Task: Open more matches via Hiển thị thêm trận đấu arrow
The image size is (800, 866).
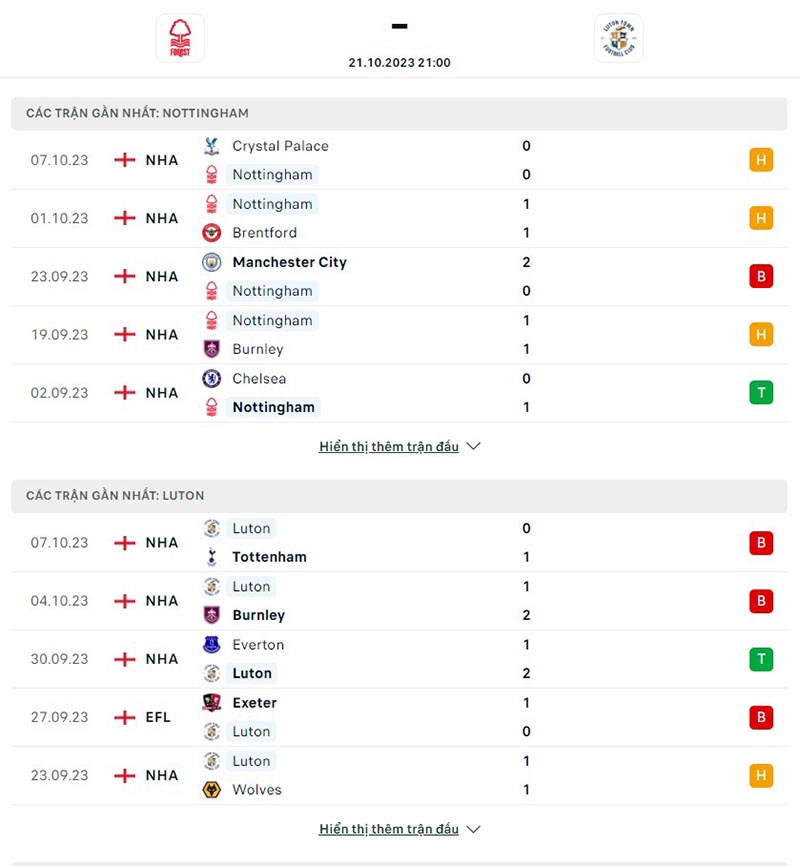Action: [473, 447]
